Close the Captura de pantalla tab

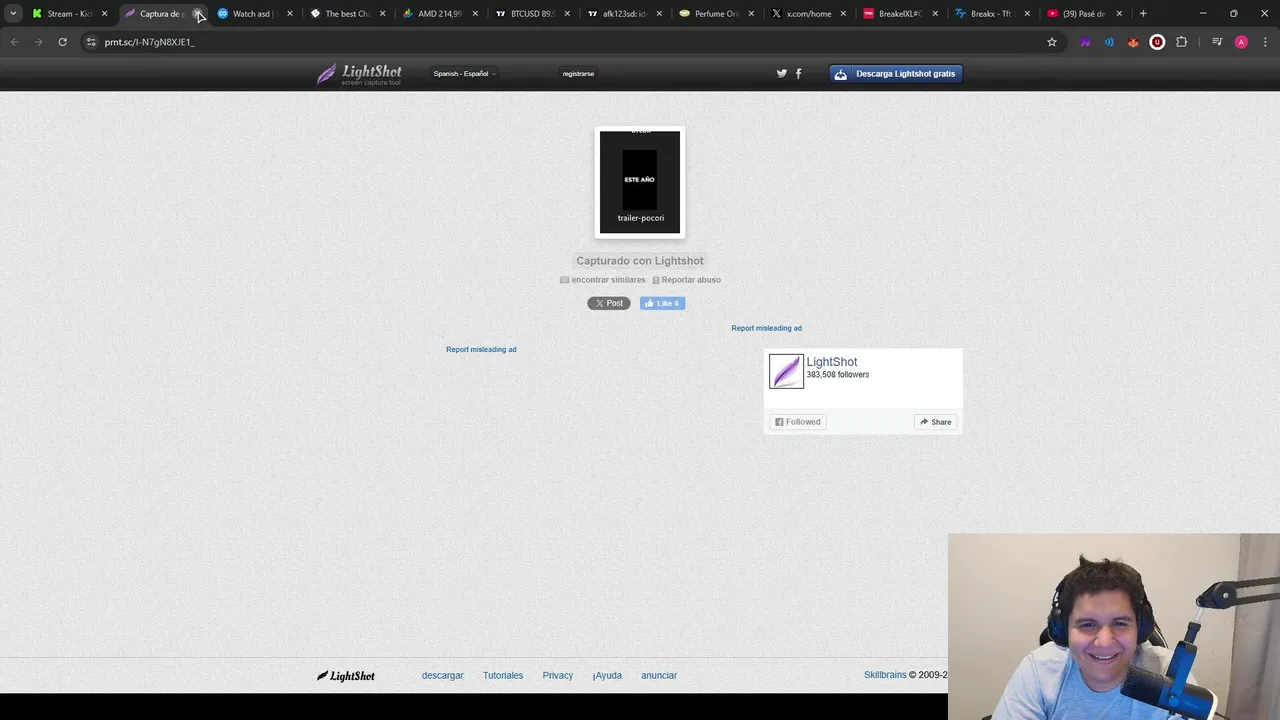(x=197, y=14)
